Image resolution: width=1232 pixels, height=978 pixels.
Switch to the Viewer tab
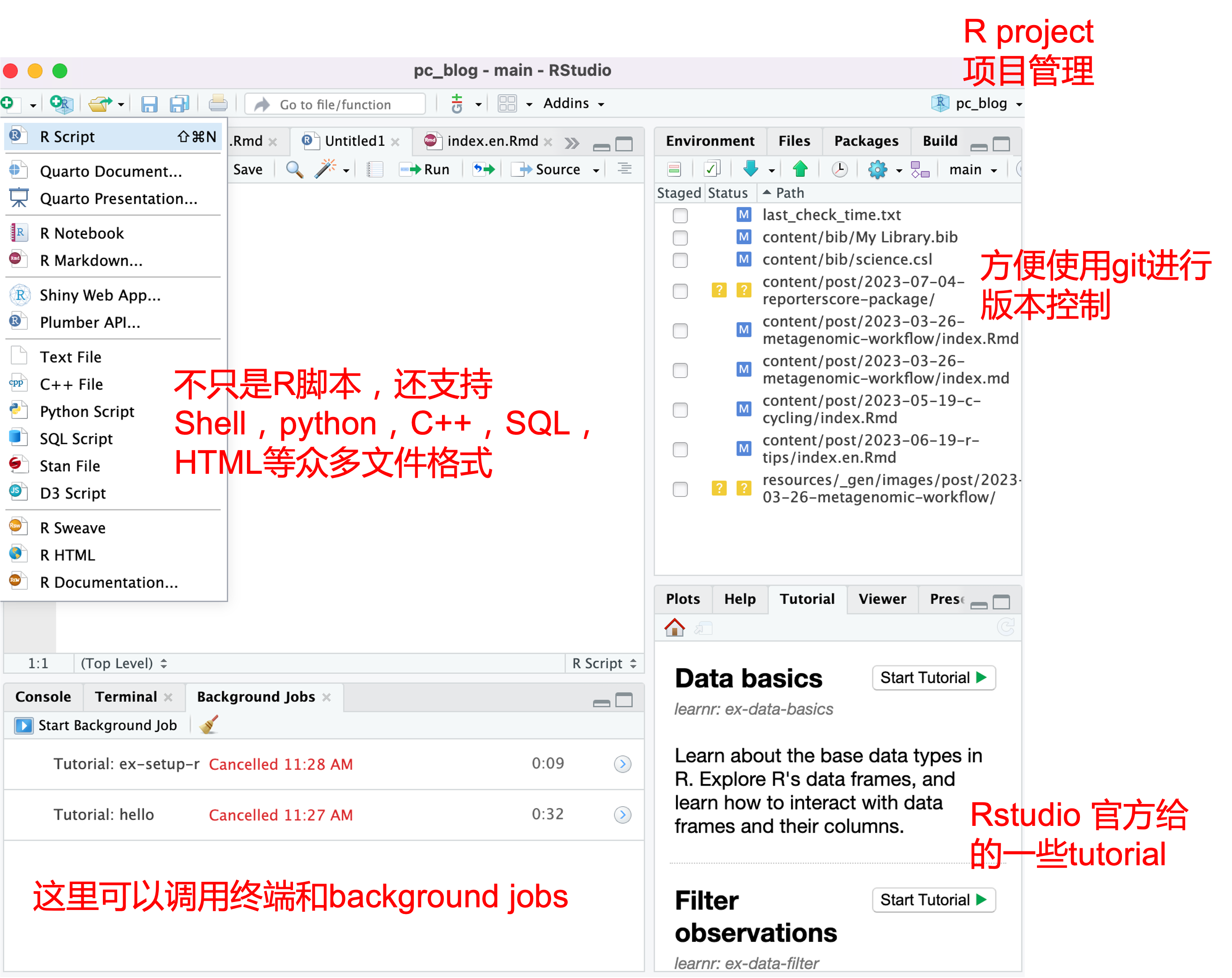pos(882,599)
